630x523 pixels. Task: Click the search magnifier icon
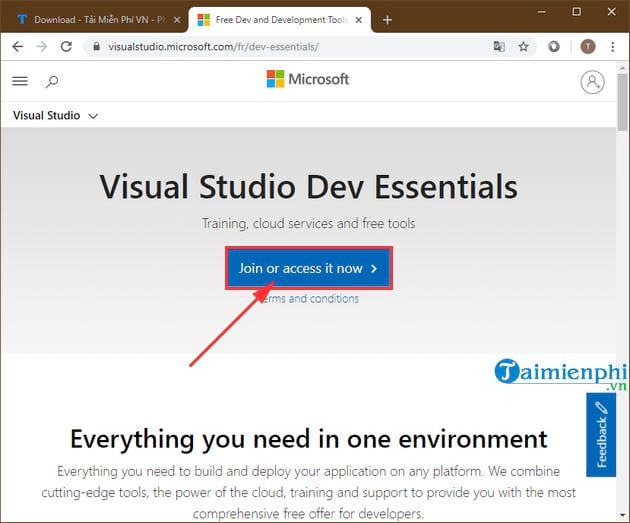click(x=51, y=82)
